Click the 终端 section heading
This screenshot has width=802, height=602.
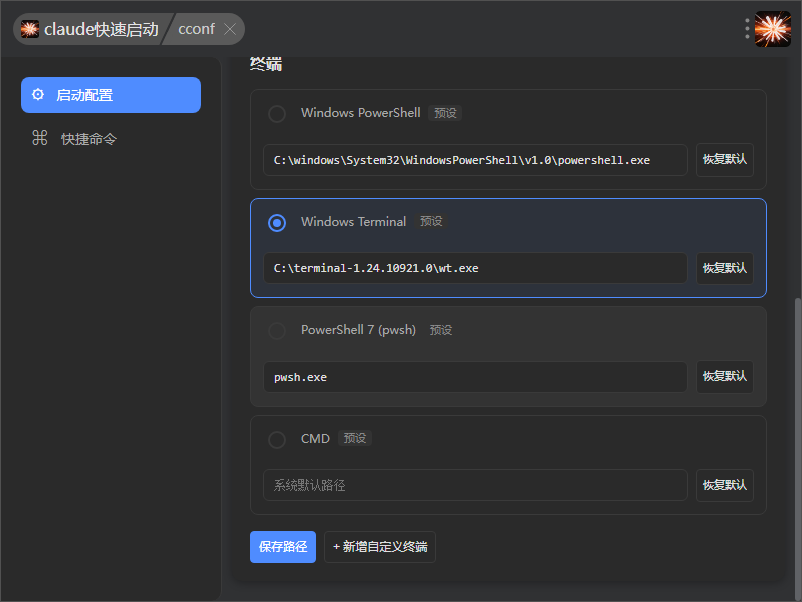[x=266, y=64]
